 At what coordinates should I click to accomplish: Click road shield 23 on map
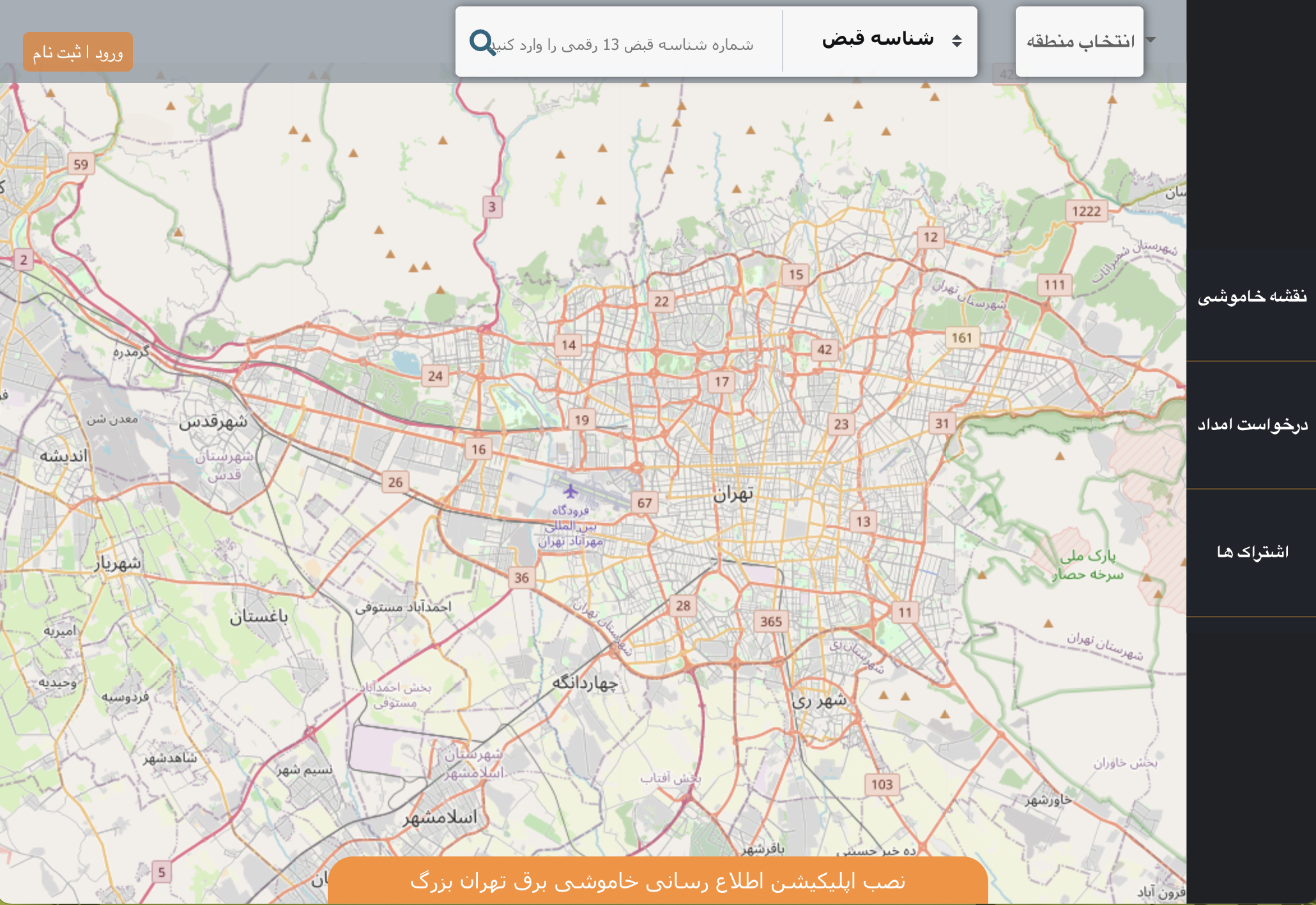[841, 424]
